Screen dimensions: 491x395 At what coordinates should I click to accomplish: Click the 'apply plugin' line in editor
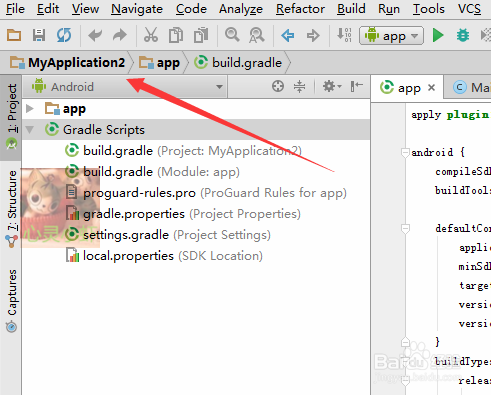tap(450, 115)
